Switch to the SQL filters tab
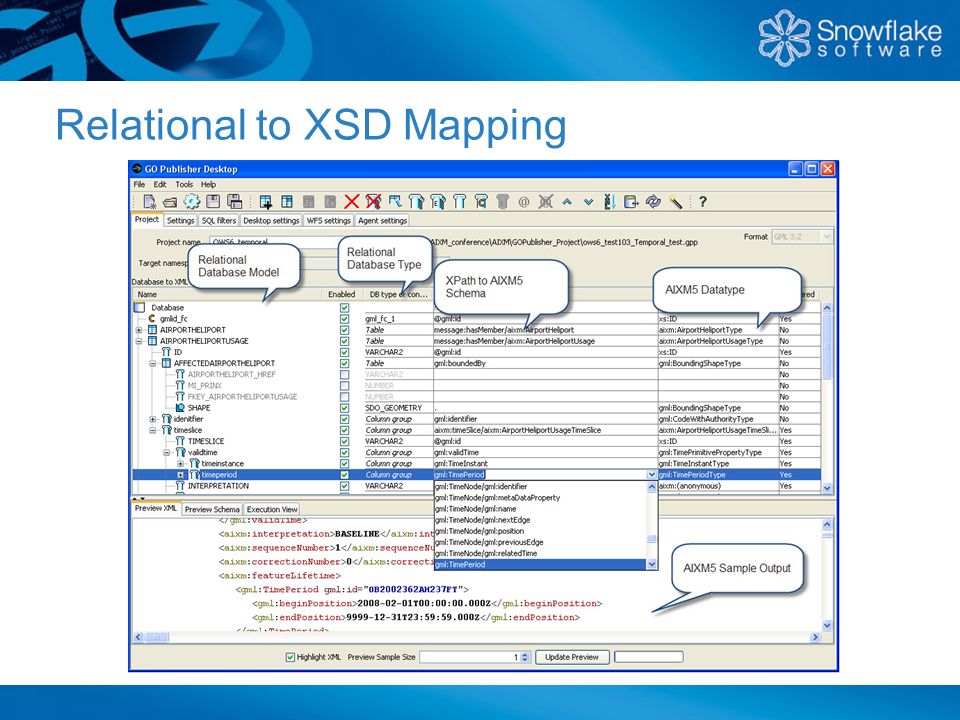 click(219, 220)
